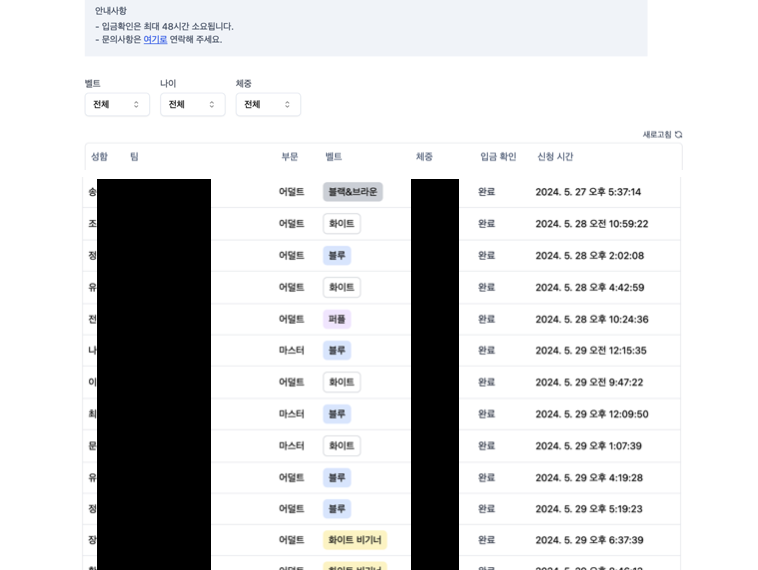Click the 블랙&브라운 belt badge
The height and width of the screenshot is (570, 758).
click(x=353, y=192)
